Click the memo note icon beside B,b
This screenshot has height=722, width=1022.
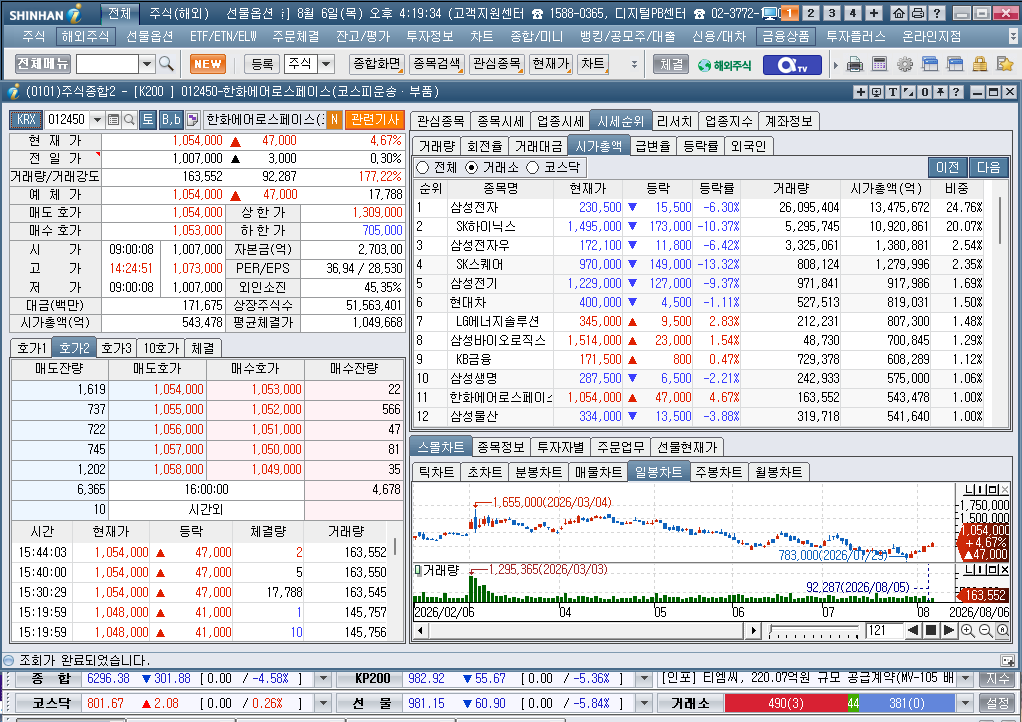coord(192,119)
